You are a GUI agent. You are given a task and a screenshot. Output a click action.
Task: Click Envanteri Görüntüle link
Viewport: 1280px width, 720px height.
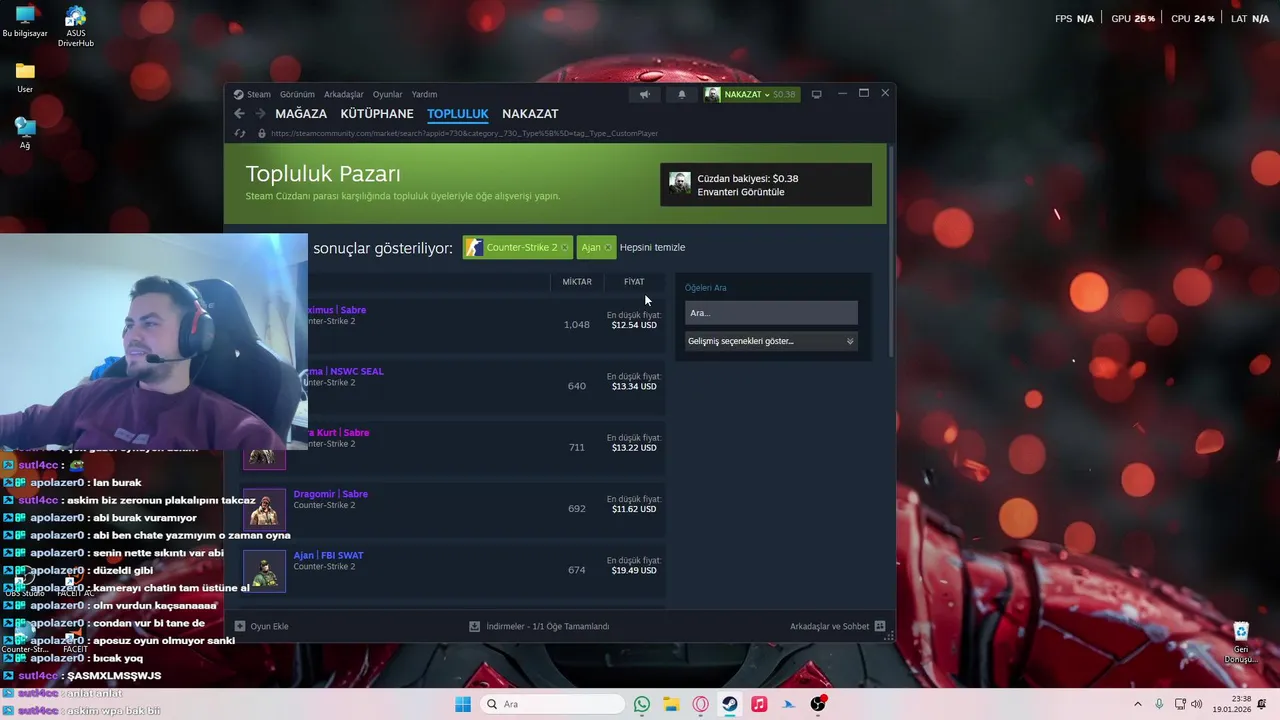(740, 192)
